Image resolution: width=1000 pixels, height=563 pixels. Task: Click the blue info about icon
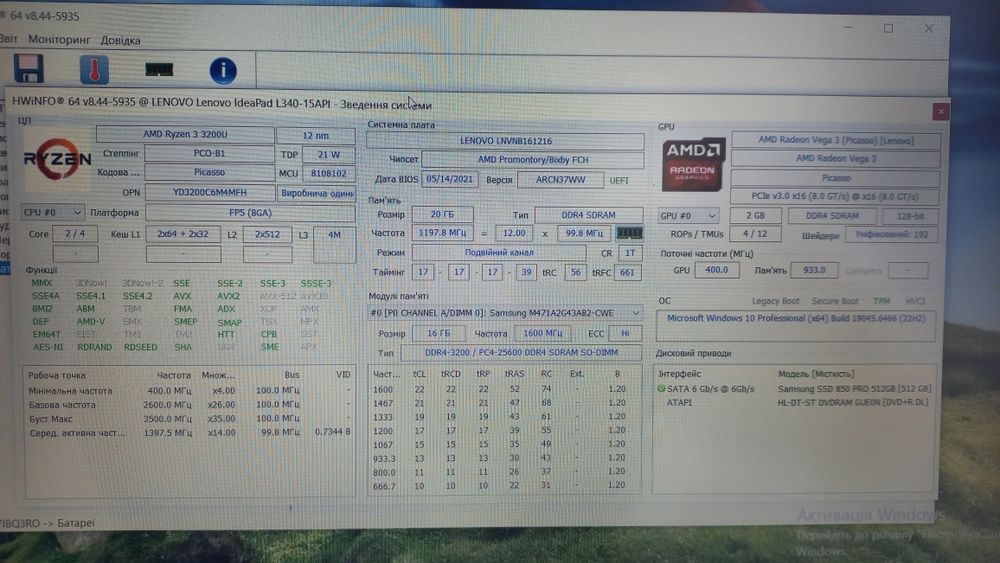point(223,71)
